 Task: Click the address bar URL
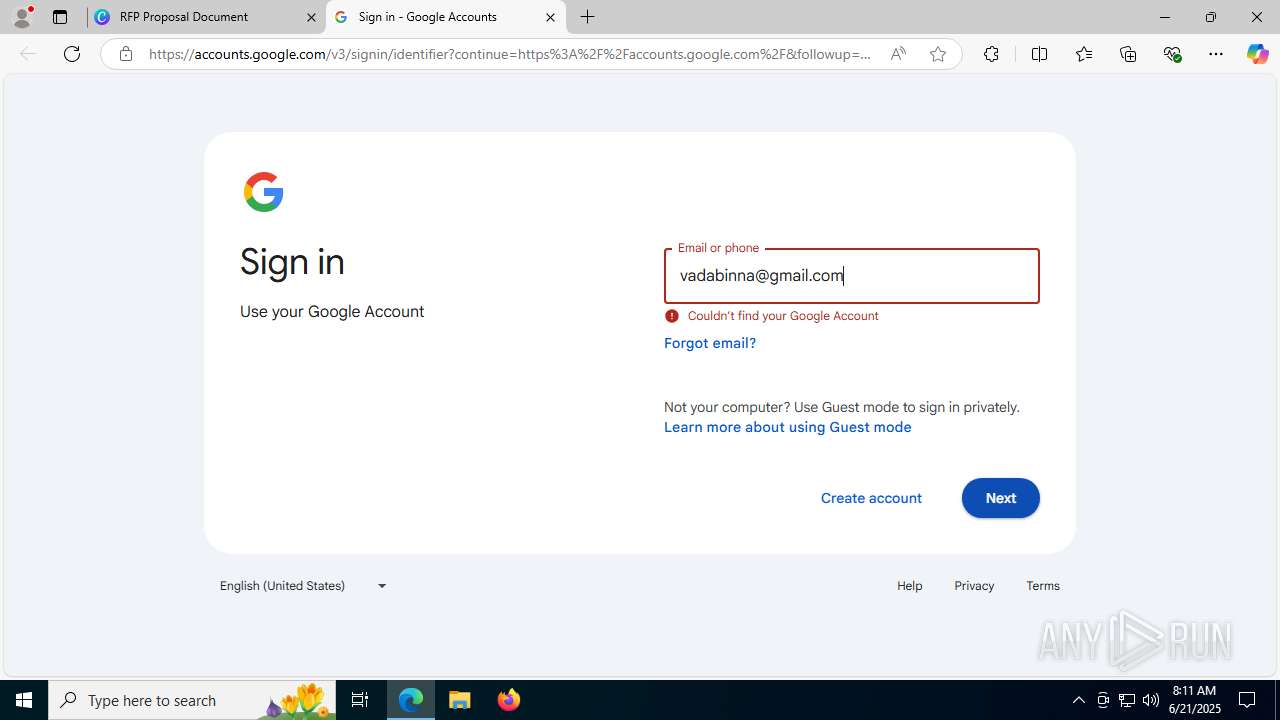509,54
